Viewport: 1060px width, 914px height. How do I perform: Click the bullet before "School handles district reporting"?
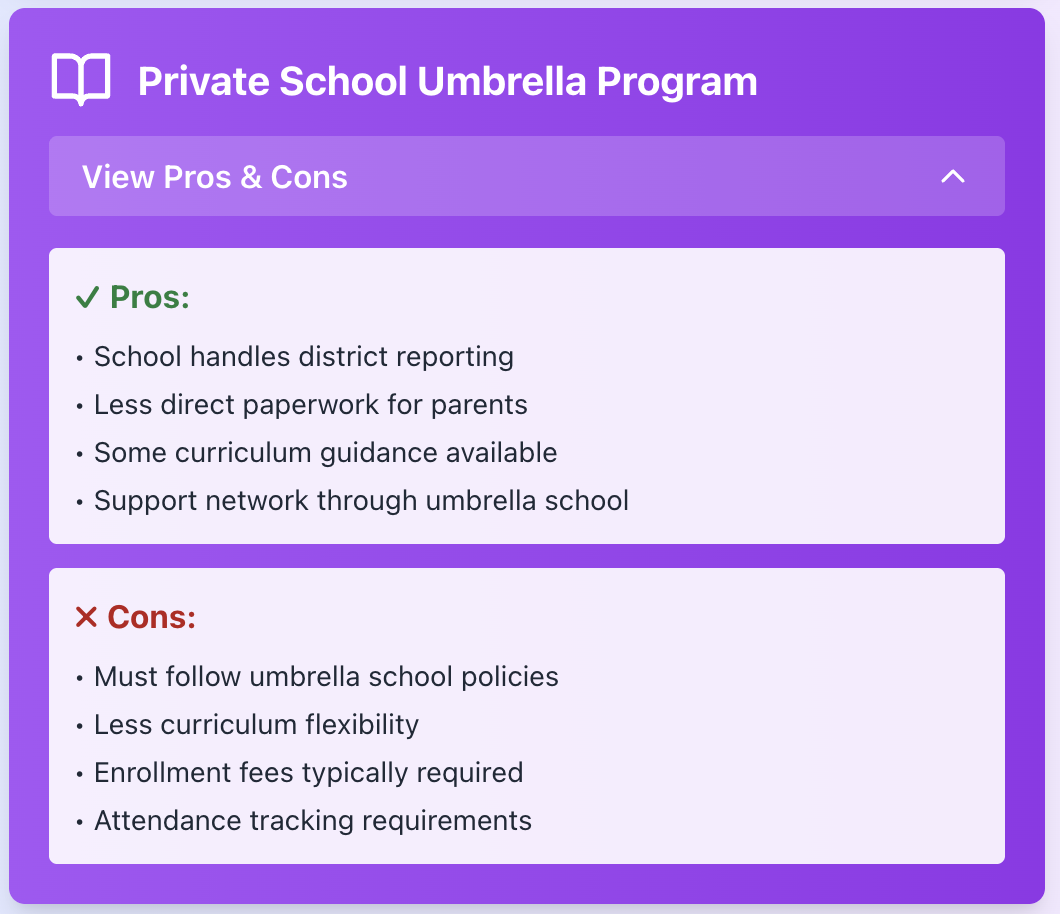point(79,358)
